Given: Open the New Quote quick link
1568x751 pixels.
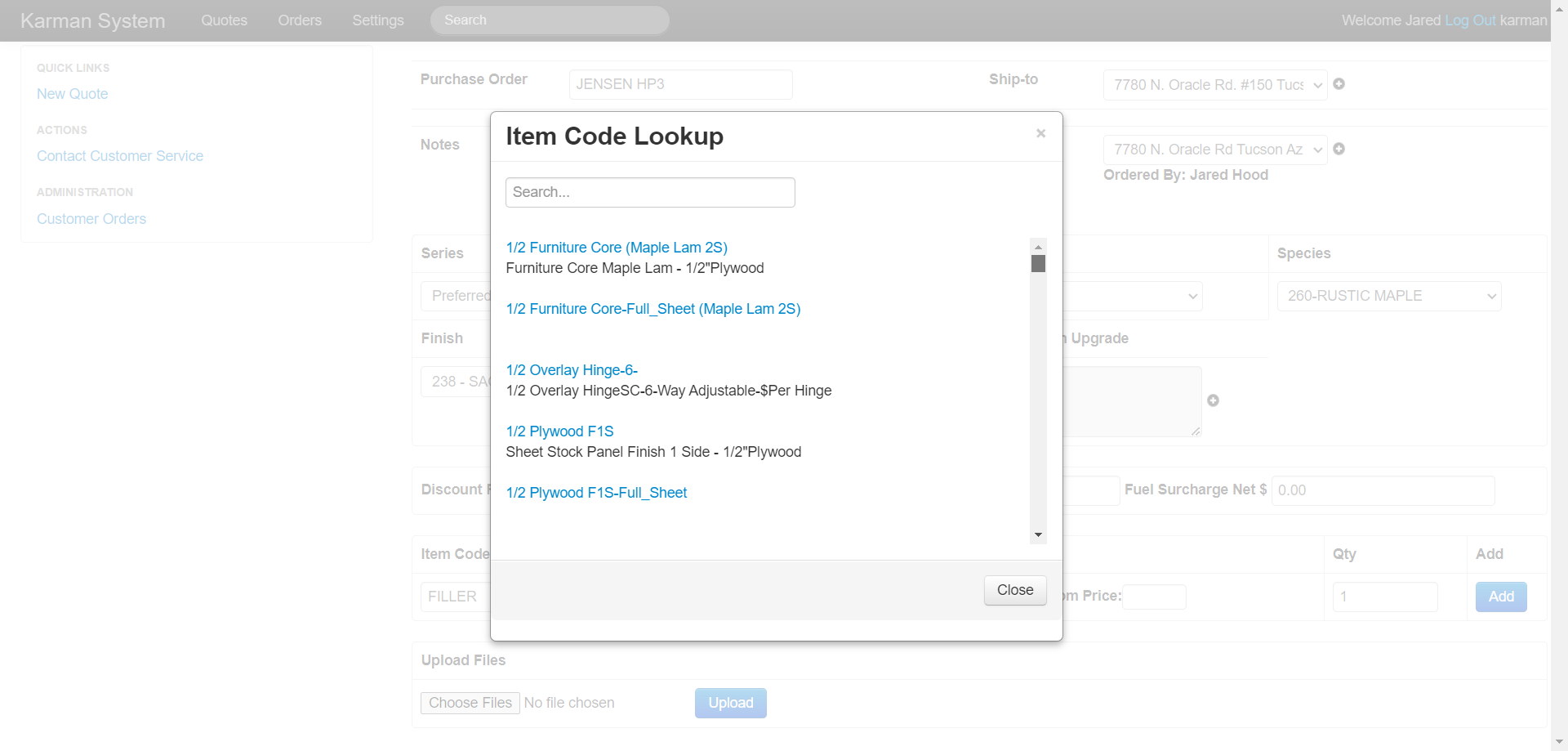Looking at the screenshot, I should (x=72, y=94).
